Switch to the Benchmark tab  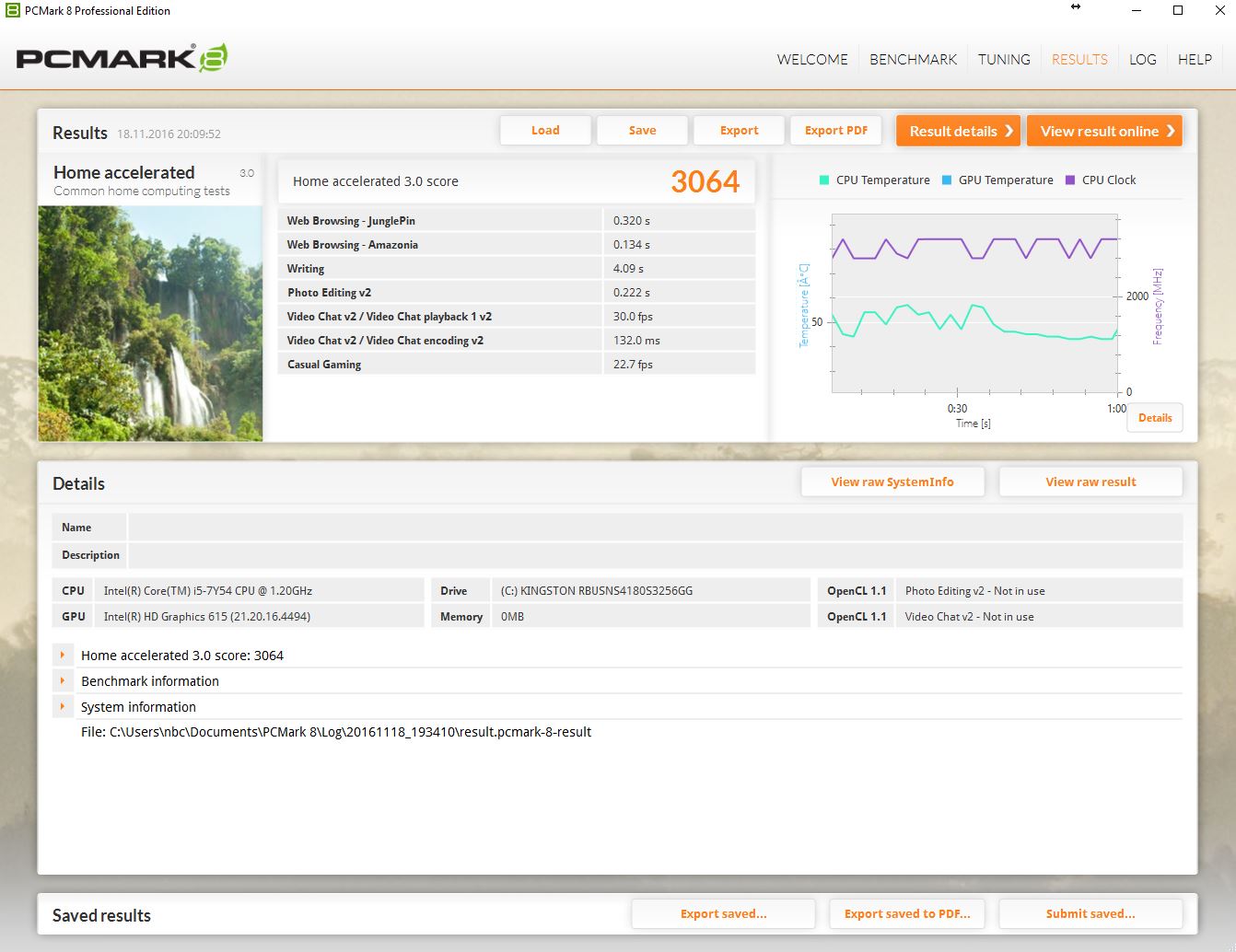[x=914, y=59]
